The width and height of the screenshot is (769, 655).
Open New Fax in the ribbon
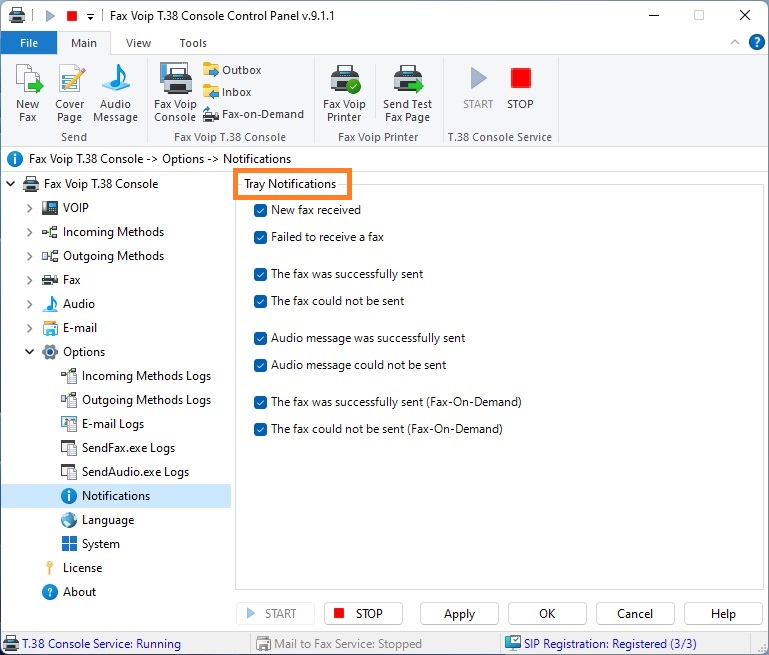tap(28, 93)
